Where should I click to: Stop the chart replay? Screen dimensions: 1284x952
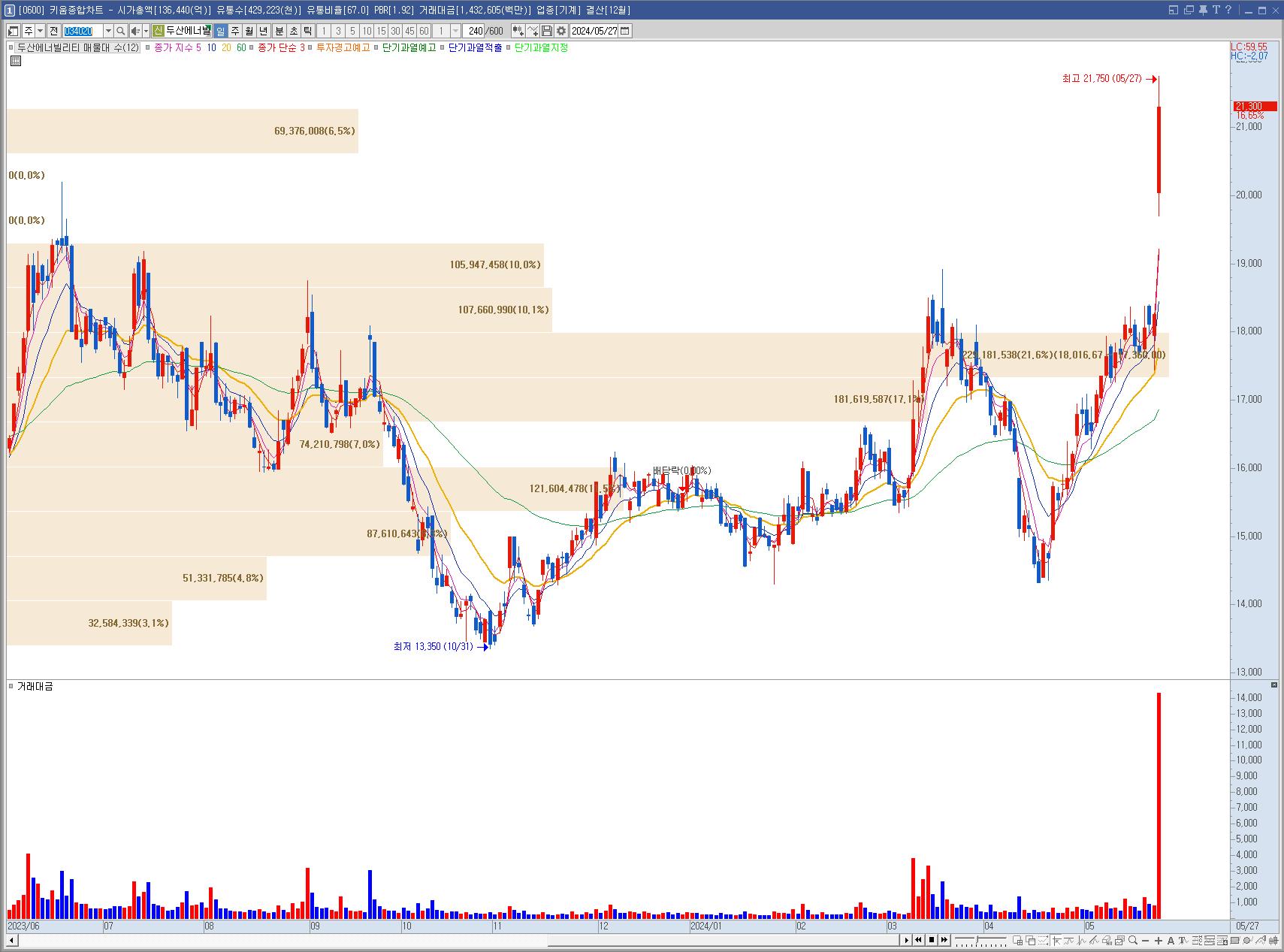tap(932, 940)
